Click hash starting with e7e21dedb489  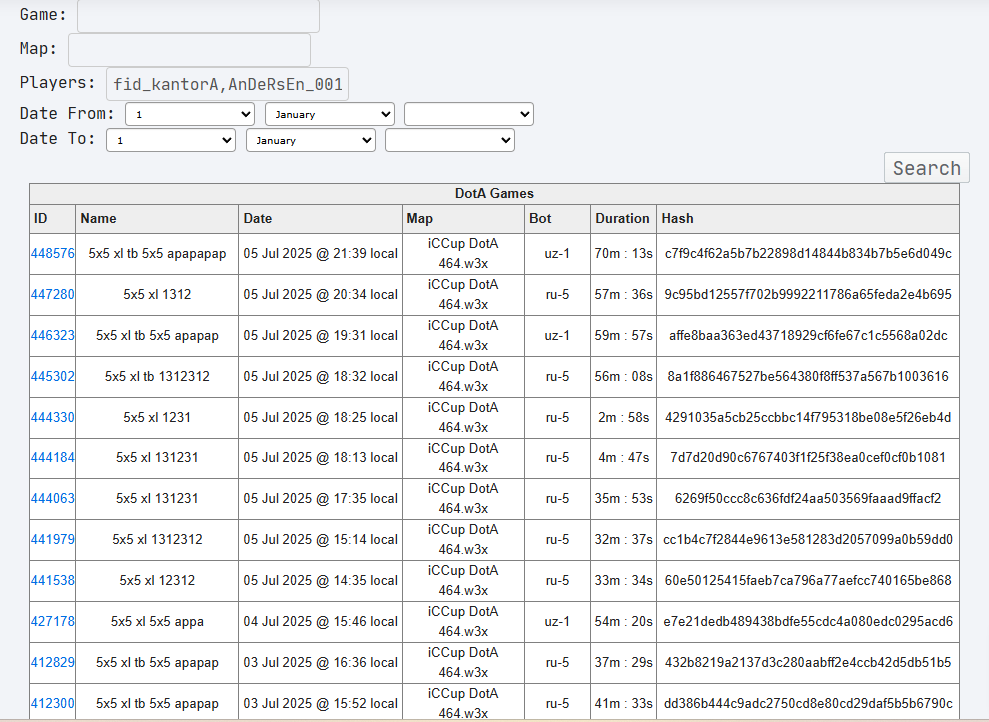(808, 621)
